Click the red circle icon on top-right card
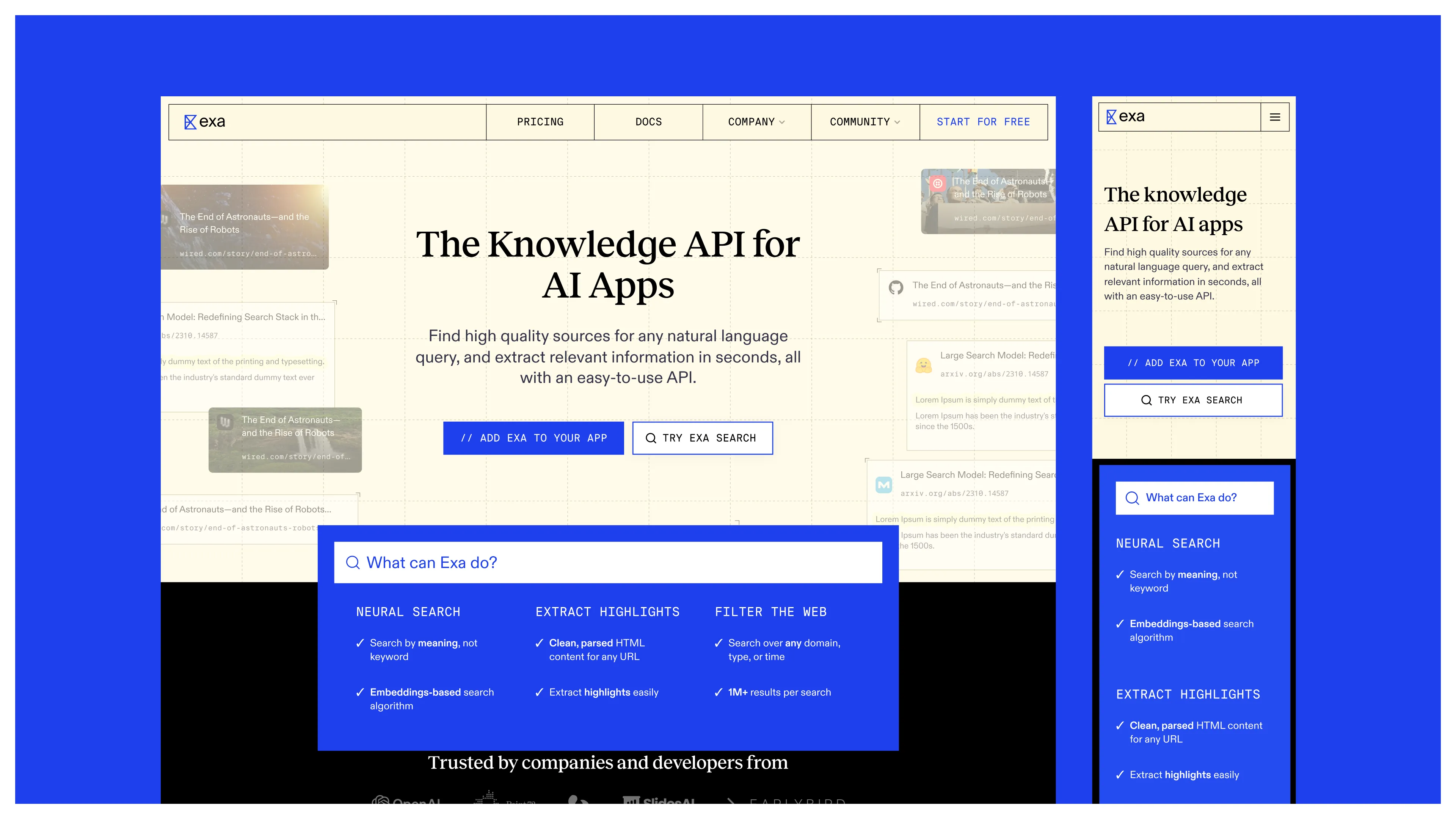The height and width of the screenshot is (819, 1456). (x=938, y=183)
